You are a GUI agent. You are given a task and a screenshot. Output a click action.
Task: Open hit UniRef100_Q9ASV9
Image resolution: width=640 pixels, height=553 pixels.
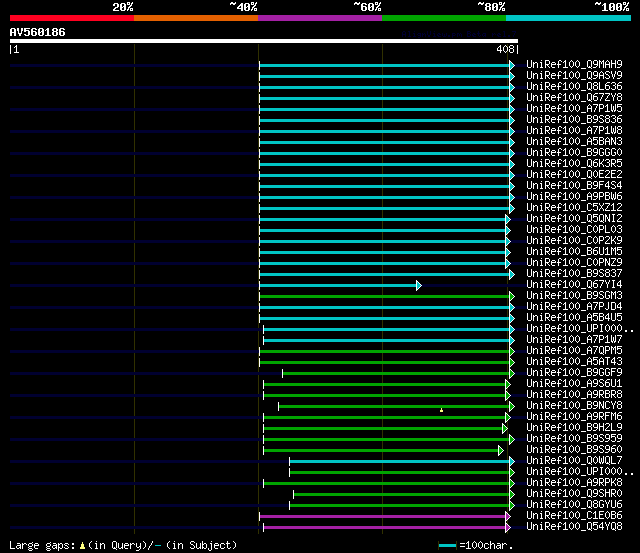tap(574, 76)
